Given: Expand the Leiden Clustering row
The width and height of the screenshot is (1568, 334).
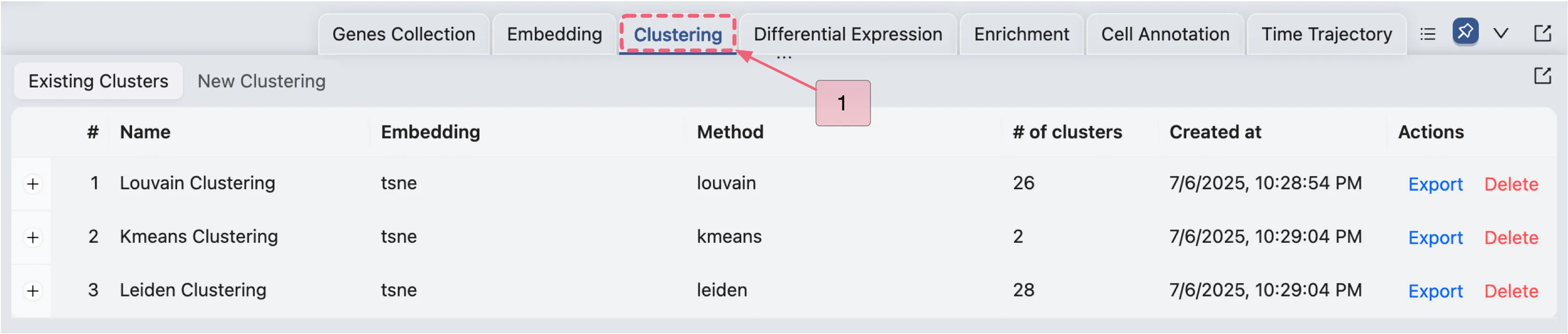Looking at the screenshot, I should (33, 291).
